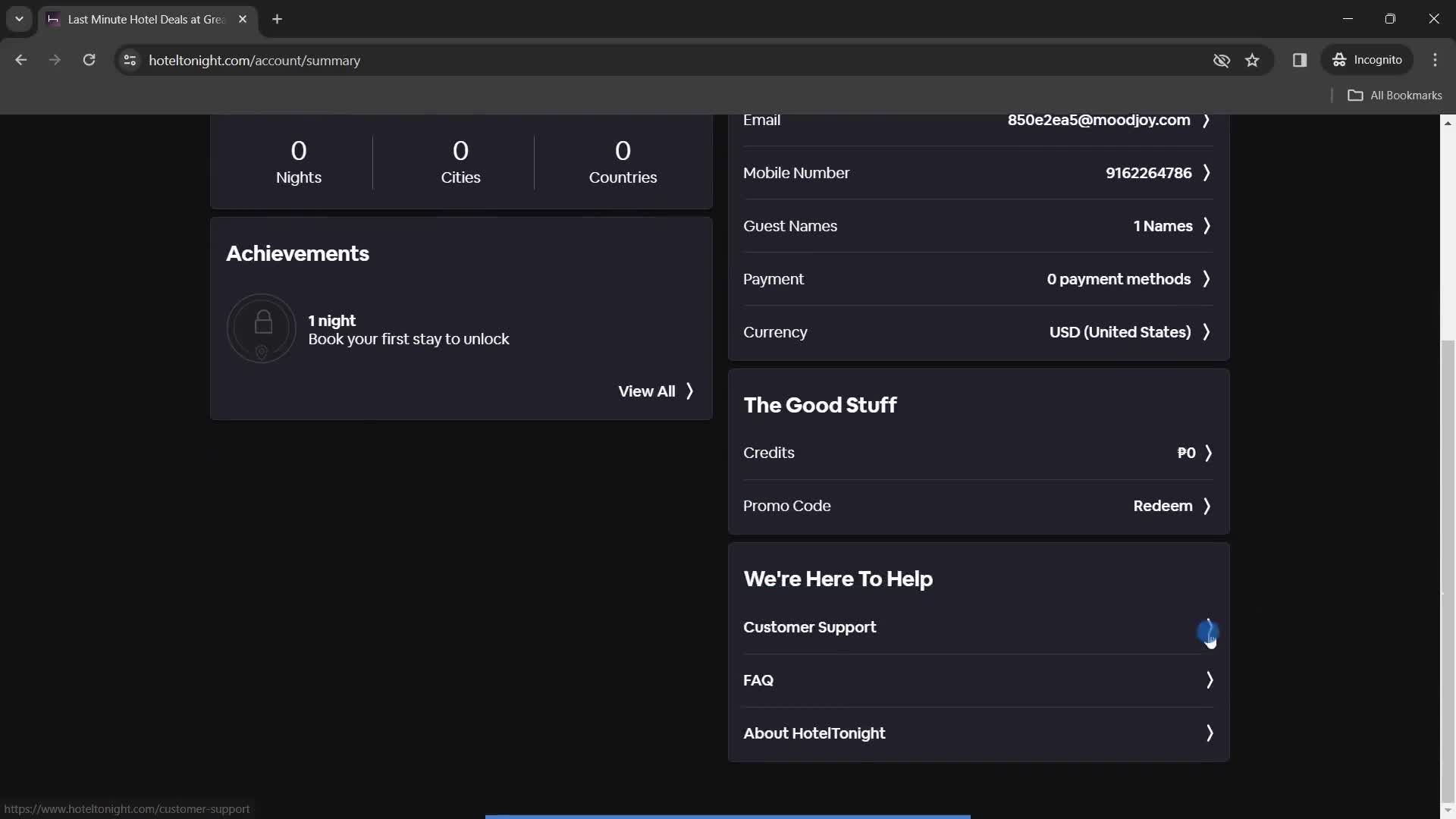Image resolution: width=1456 pixels, height=819 pixels.
Task: Click the email address 850e2ea5@moodjoy.com
Action: pos(1099,120)
